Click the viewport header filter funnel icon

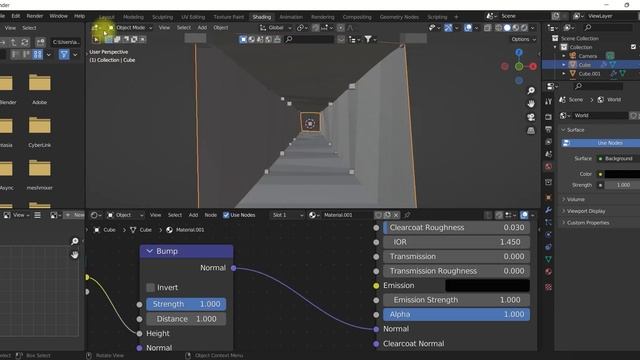[x=368, y=39]
